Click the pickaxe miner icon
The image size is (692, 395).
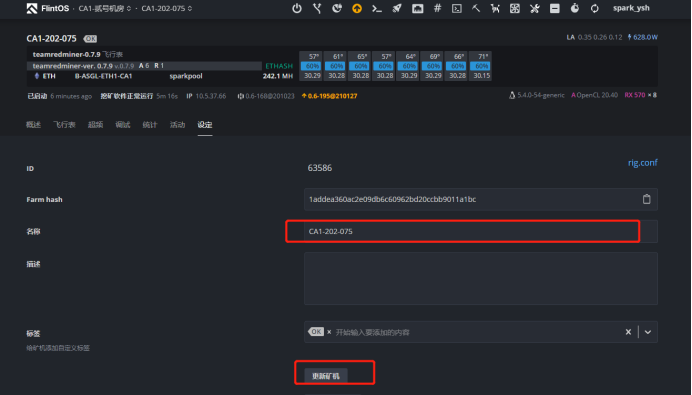(x=476, y=8)
